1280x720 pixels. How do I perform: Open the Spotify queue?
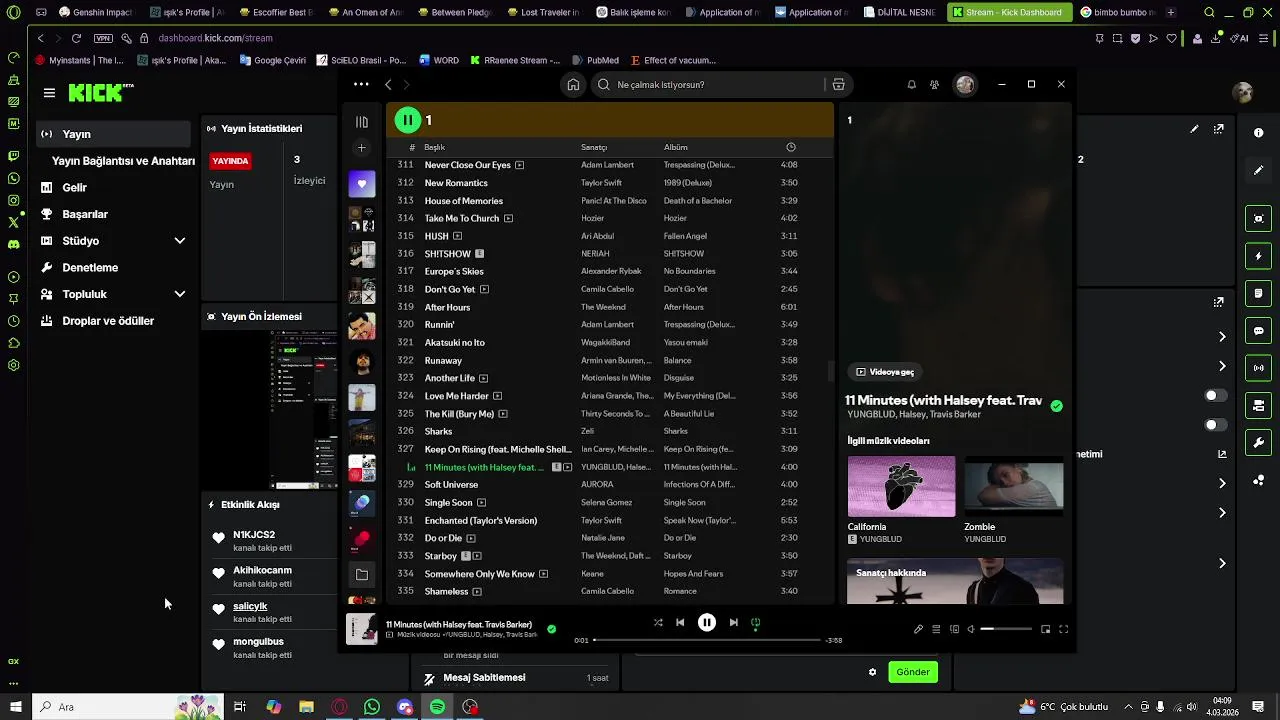pos(936,629)
